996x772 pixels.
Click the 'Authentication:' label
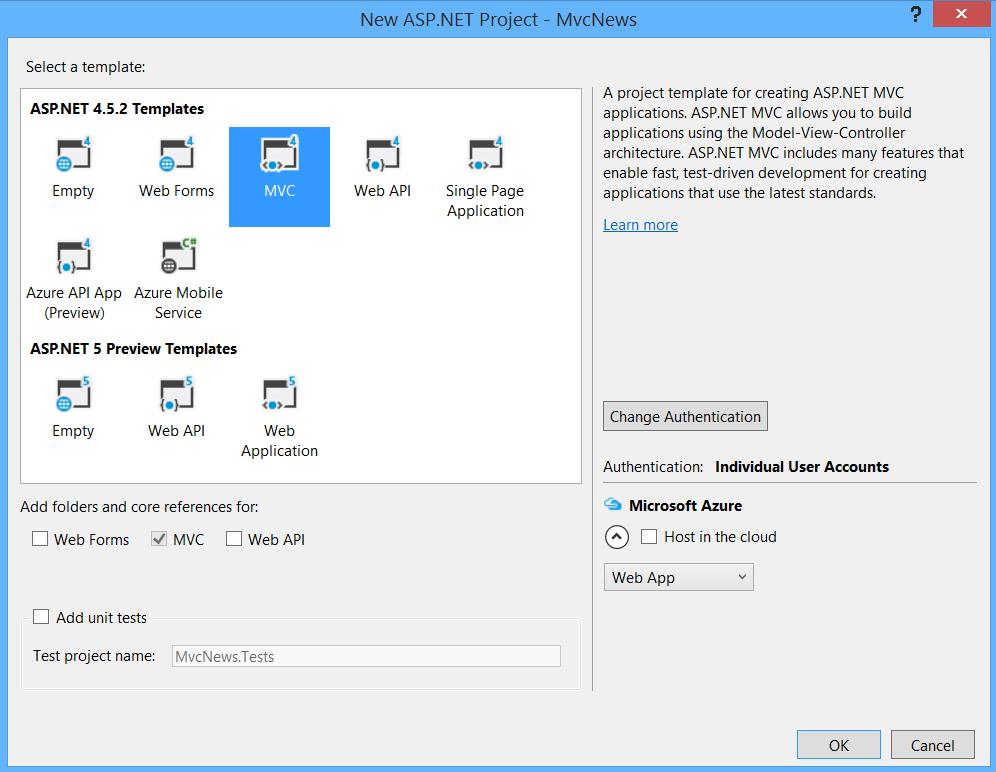pos(653,467)
